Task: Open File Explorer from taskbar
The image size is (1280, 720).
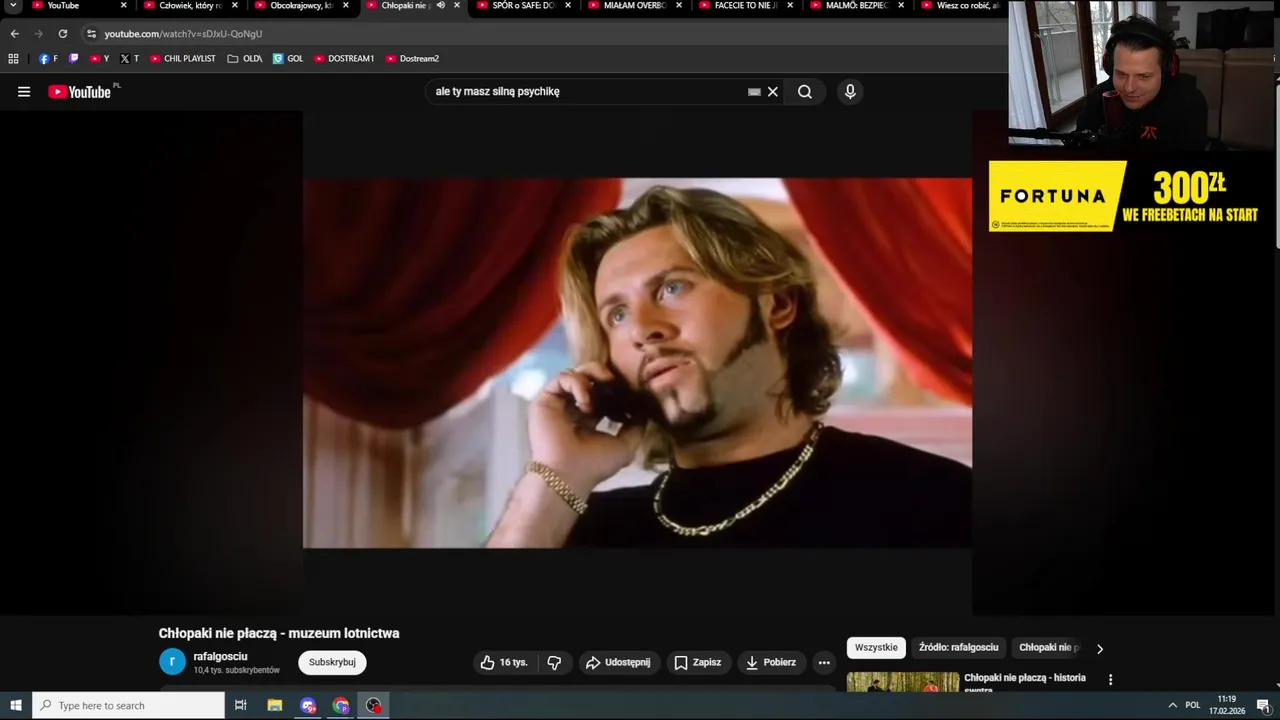Action: click(x=275, y=705)
